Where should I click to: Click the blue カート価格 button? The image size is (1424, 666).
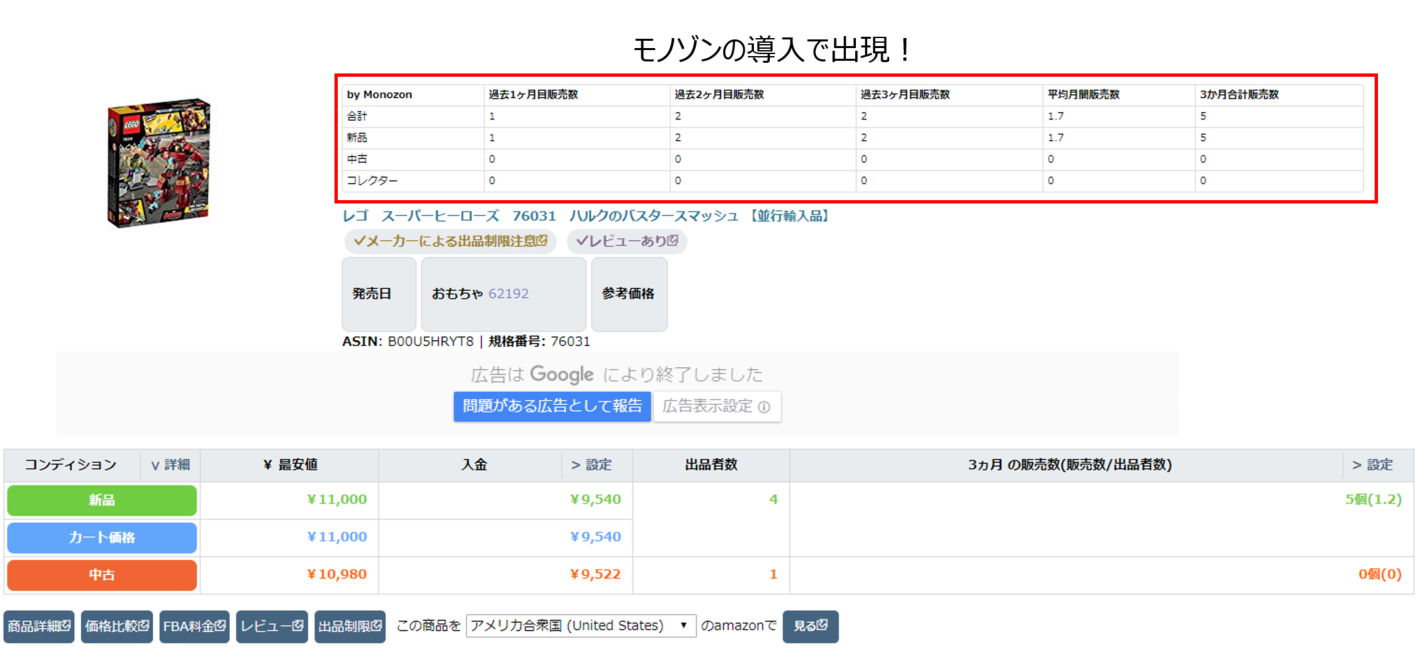pyautogui.click(x=102, y=538)
